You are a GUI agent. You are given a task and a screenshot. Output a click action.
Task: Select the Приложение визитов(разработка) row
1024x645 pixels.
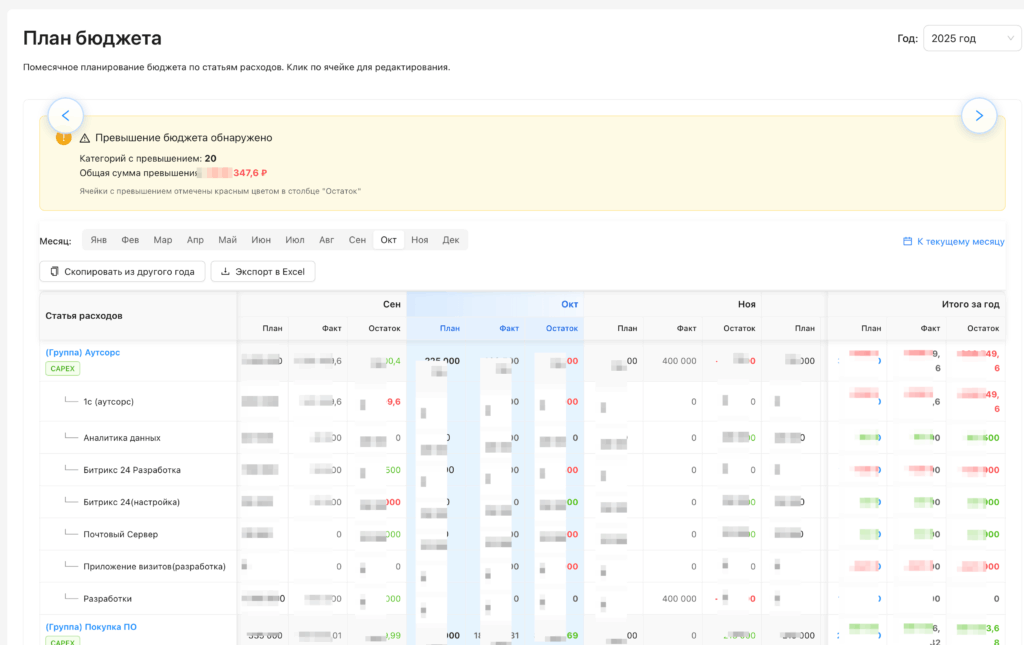click(x=154, y=567)
